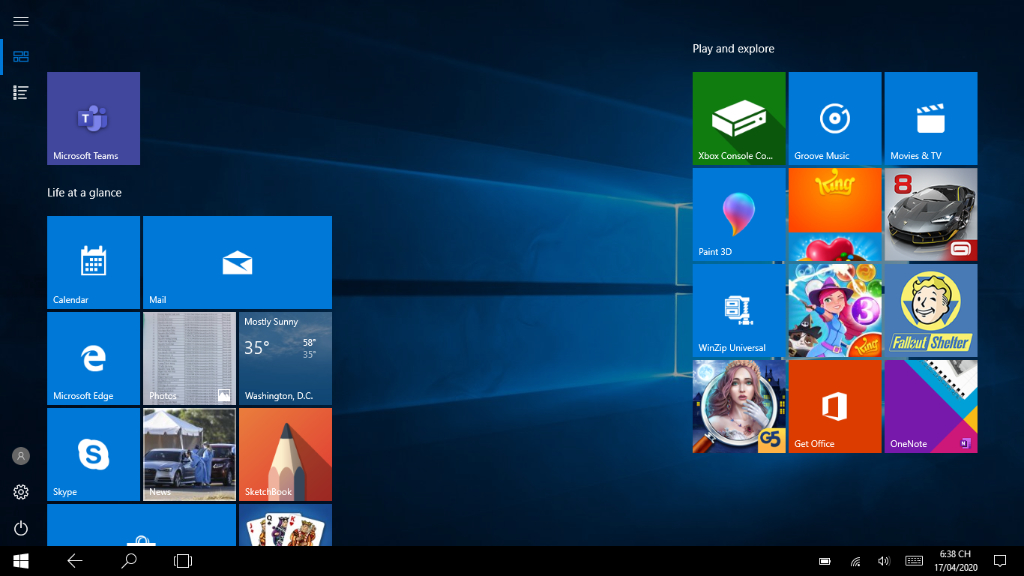This screenshot has width=1024, height=576.
Task: Launch Groove Music tile
Action: tap(835, 118)
